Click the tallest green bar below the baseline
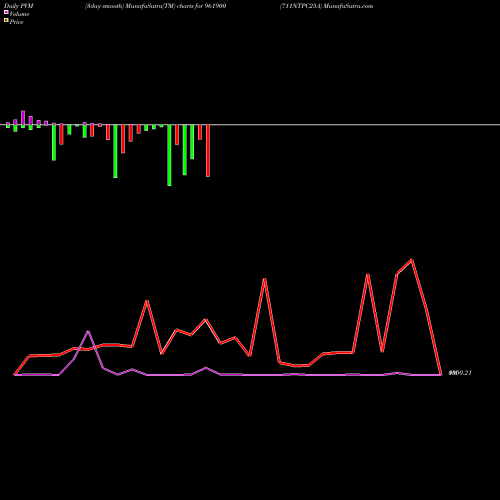 point(169,155)
